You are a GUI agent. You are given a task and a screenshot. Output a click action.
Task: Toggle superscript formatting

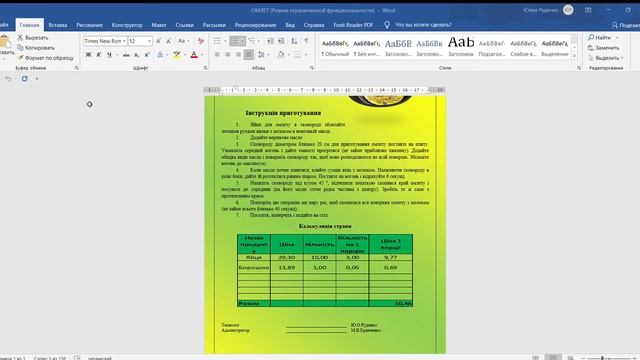[147, 55]
